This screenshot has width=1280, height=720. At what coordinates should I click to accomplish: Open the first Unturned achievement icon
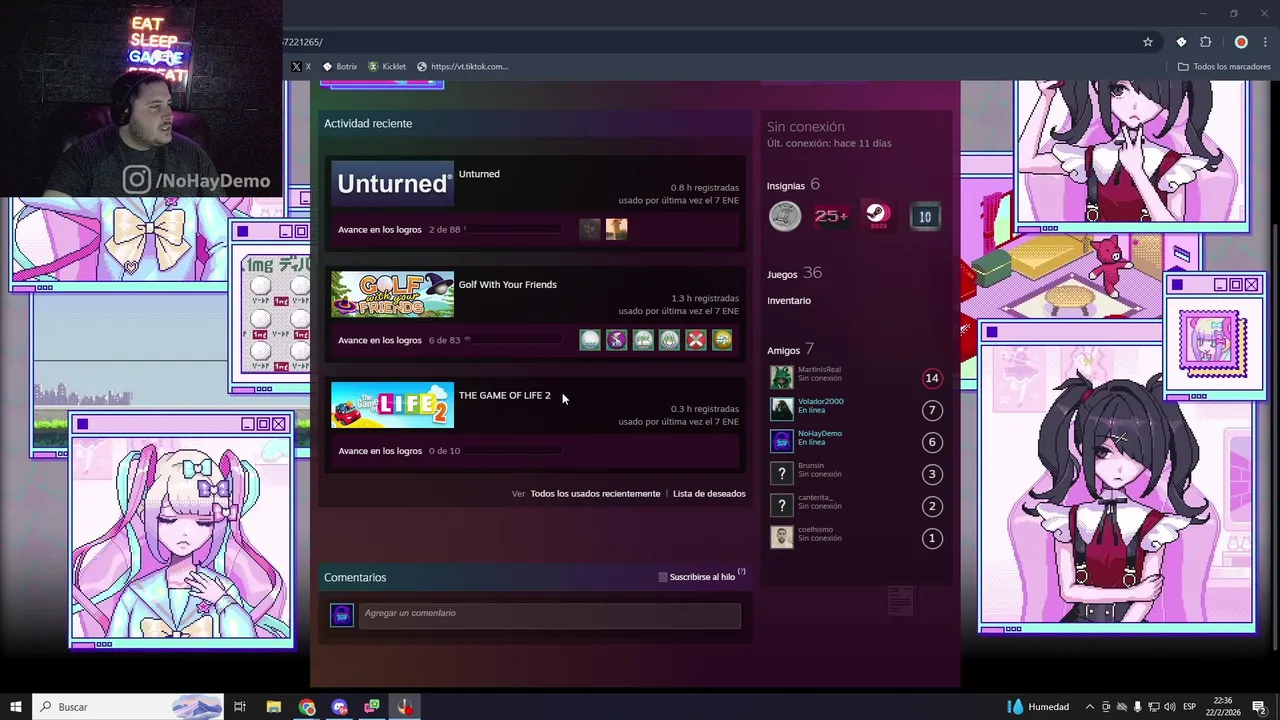(590, 229)
